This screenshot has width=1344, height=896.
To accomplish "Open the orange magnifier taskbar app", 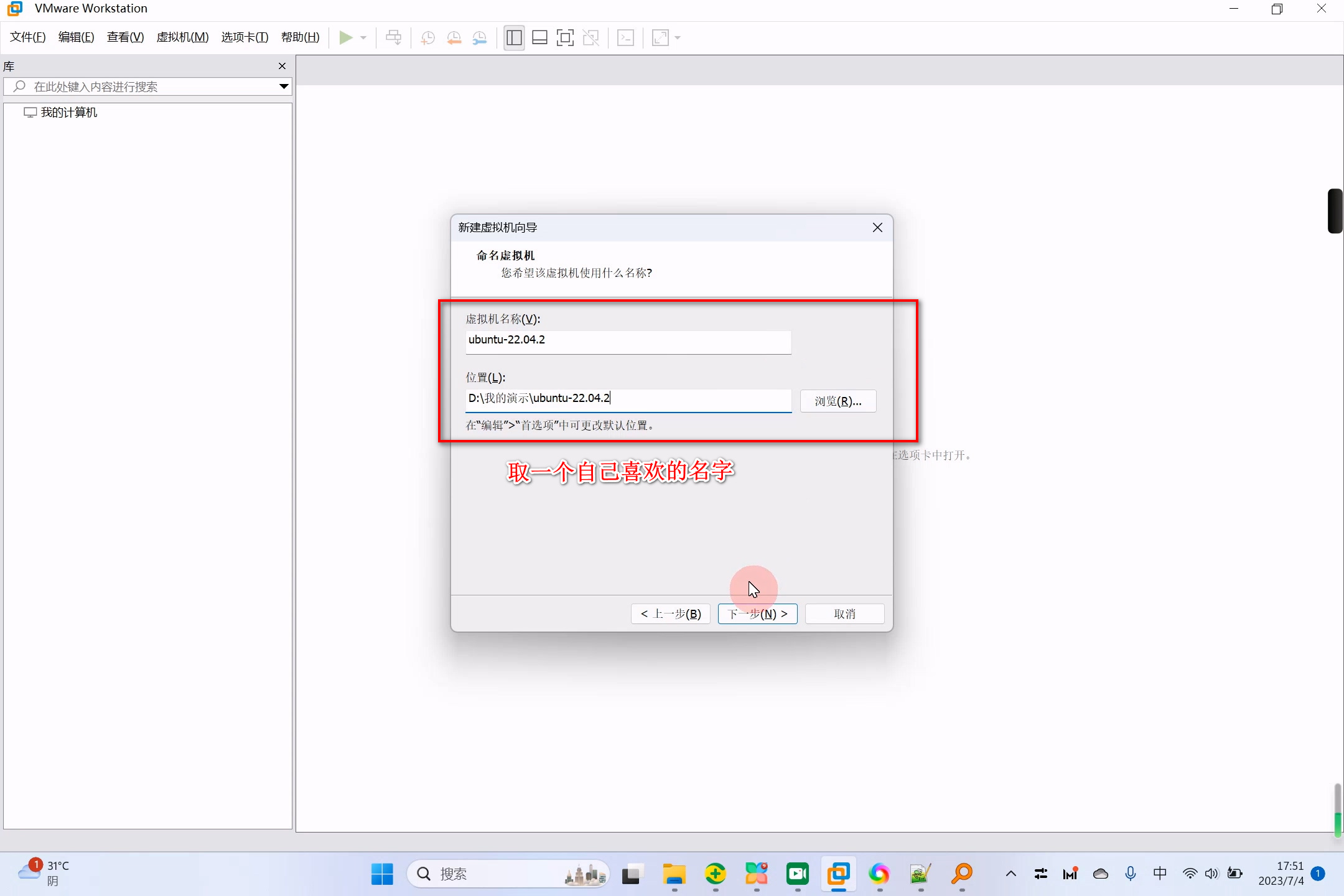I will click(962, 874).
